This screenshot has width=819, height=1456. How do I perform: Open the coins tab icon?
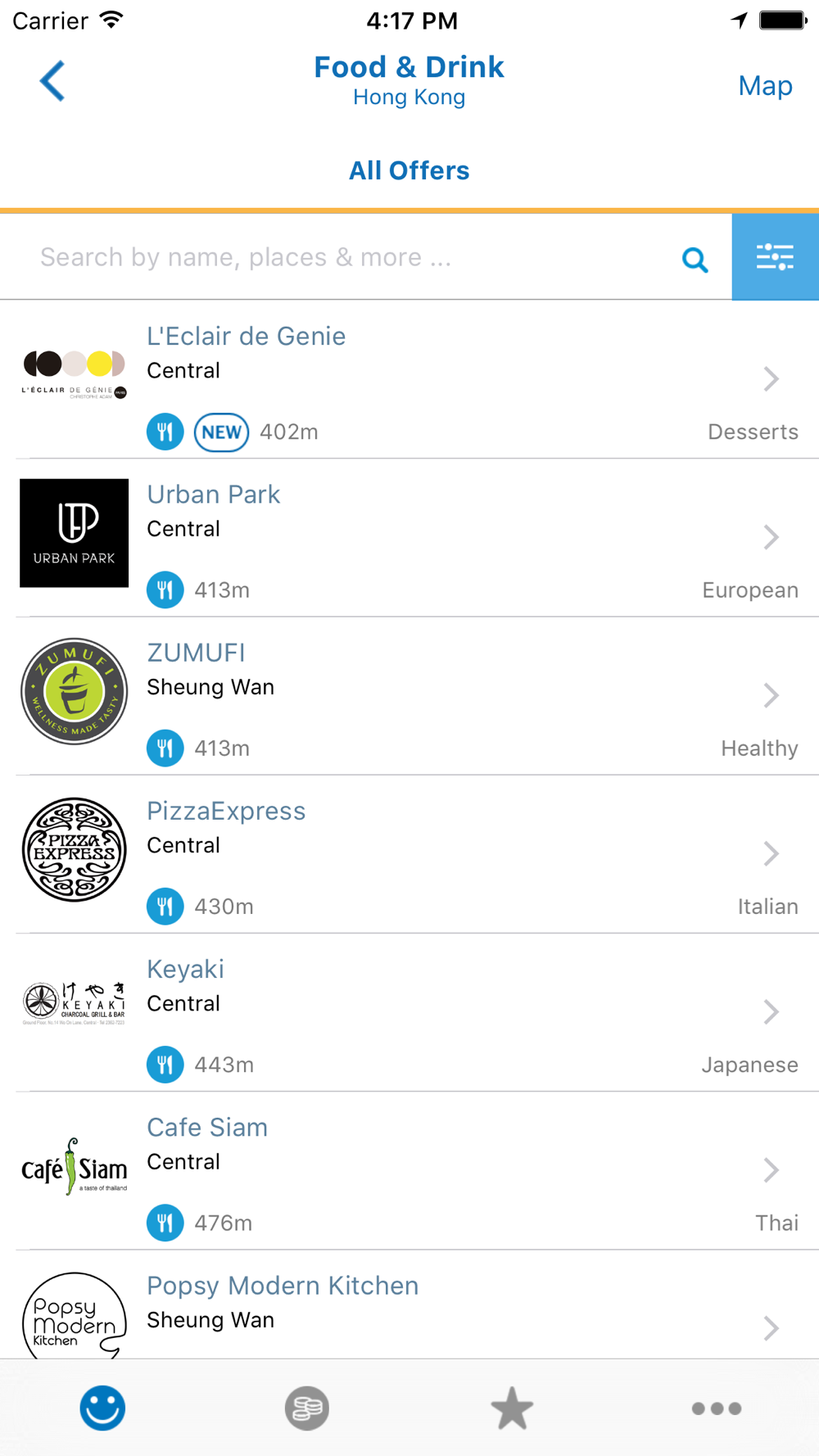(x=307, y=1408)
